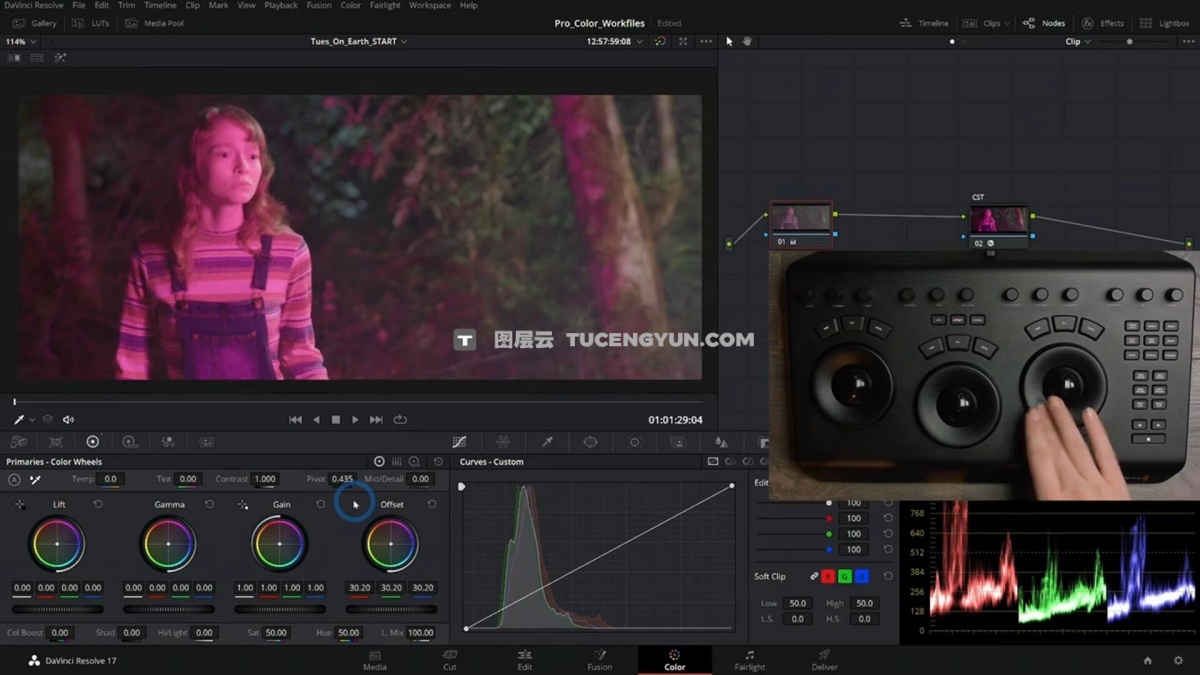Toggle the Effects panel button
The height and width of the screenshot is (675, 1200).
1103,23
